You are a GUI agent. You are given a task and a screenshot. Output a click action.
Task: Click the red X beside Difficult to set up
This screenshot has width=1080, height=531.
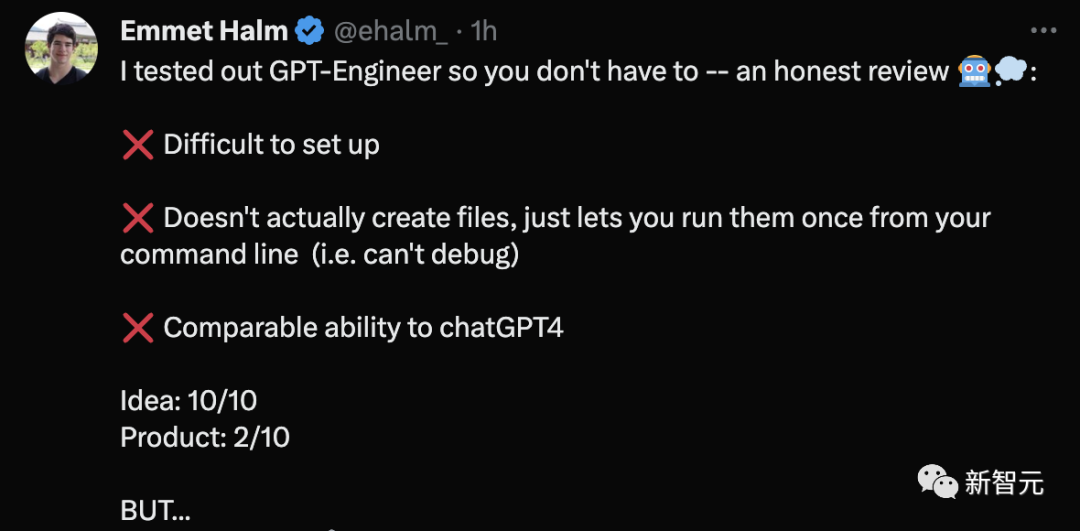(x=138, y=145)
